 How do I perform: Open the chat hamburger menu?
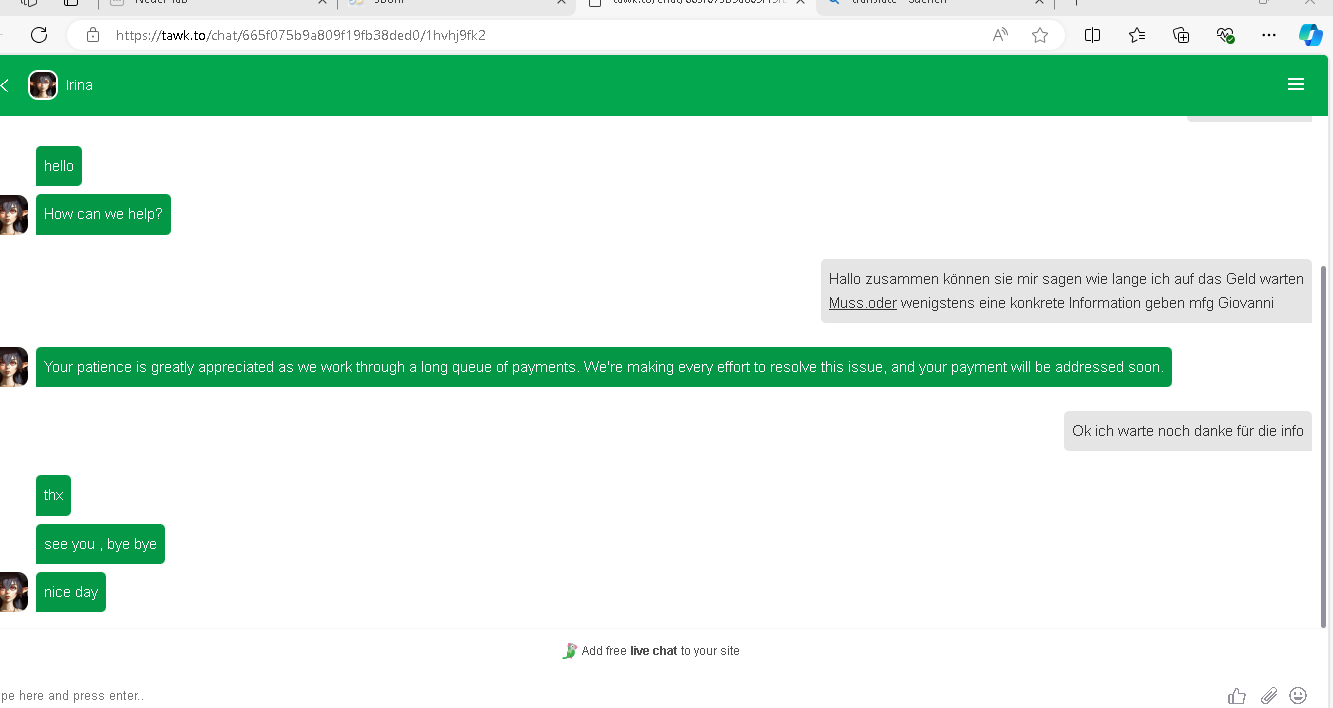coord(1295,85)
